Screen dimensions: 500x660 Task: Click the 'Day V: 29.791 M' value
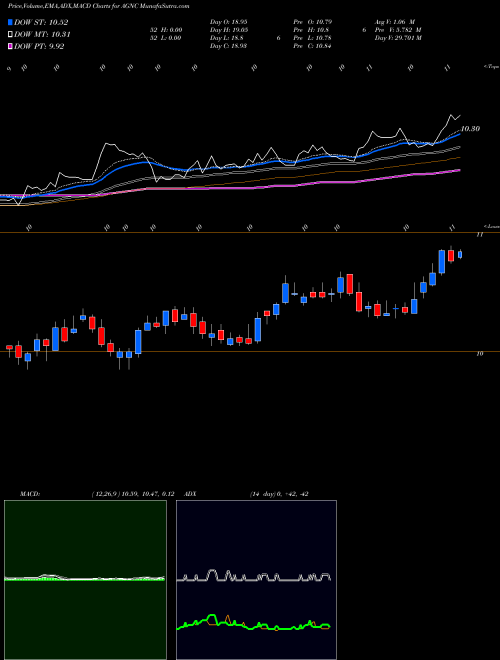398,38
